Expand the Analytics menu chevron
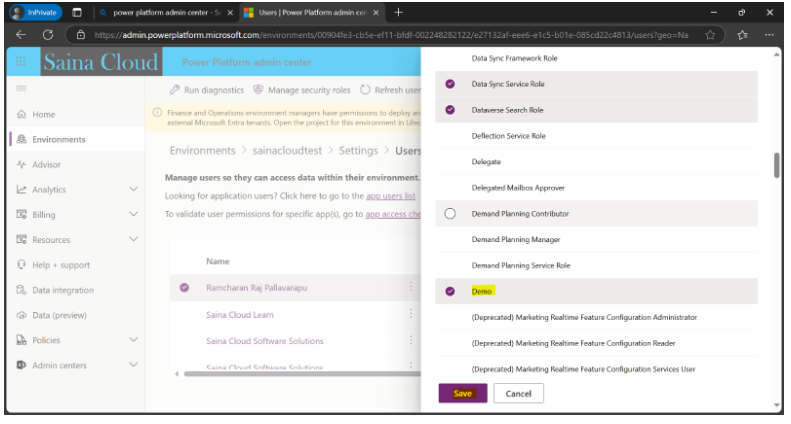Screen dimensions: 791x424 tap(133, 189)
